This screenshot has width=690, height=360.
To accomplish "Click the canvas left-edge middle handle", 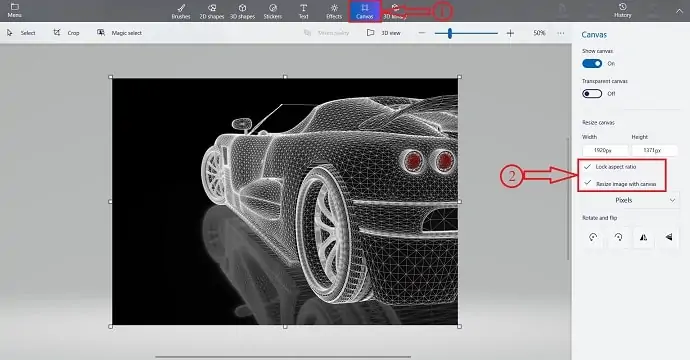I will pyautogui.click(x=110, y=202).
